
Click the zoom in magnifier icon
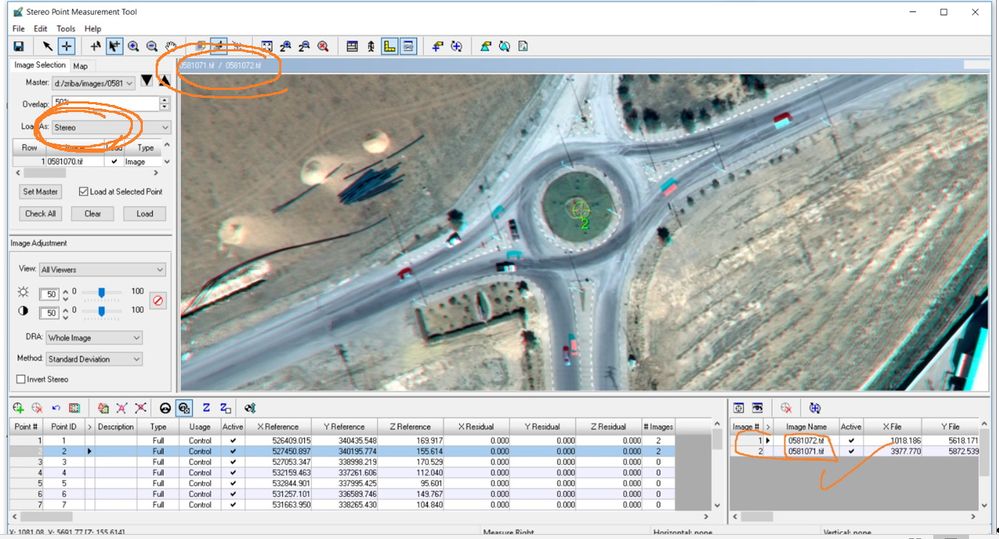point(133,47)
